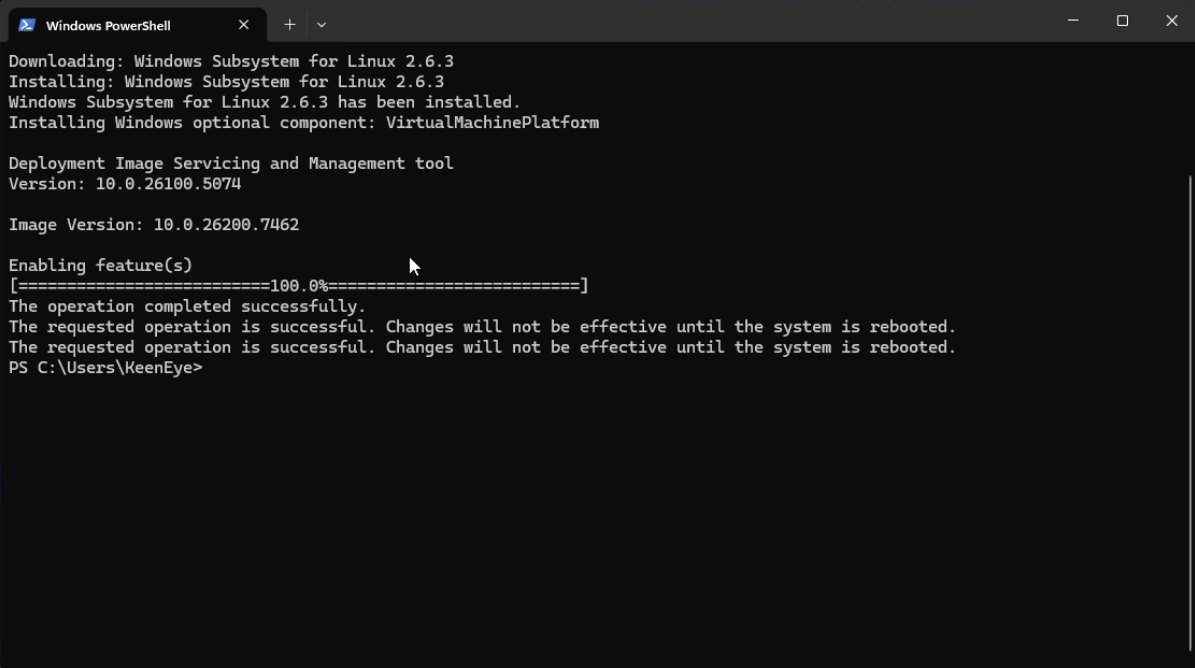Click the 'Downloading: Windows Subsystem for Linux' line

pyautogui.click(x=230, y=61)
